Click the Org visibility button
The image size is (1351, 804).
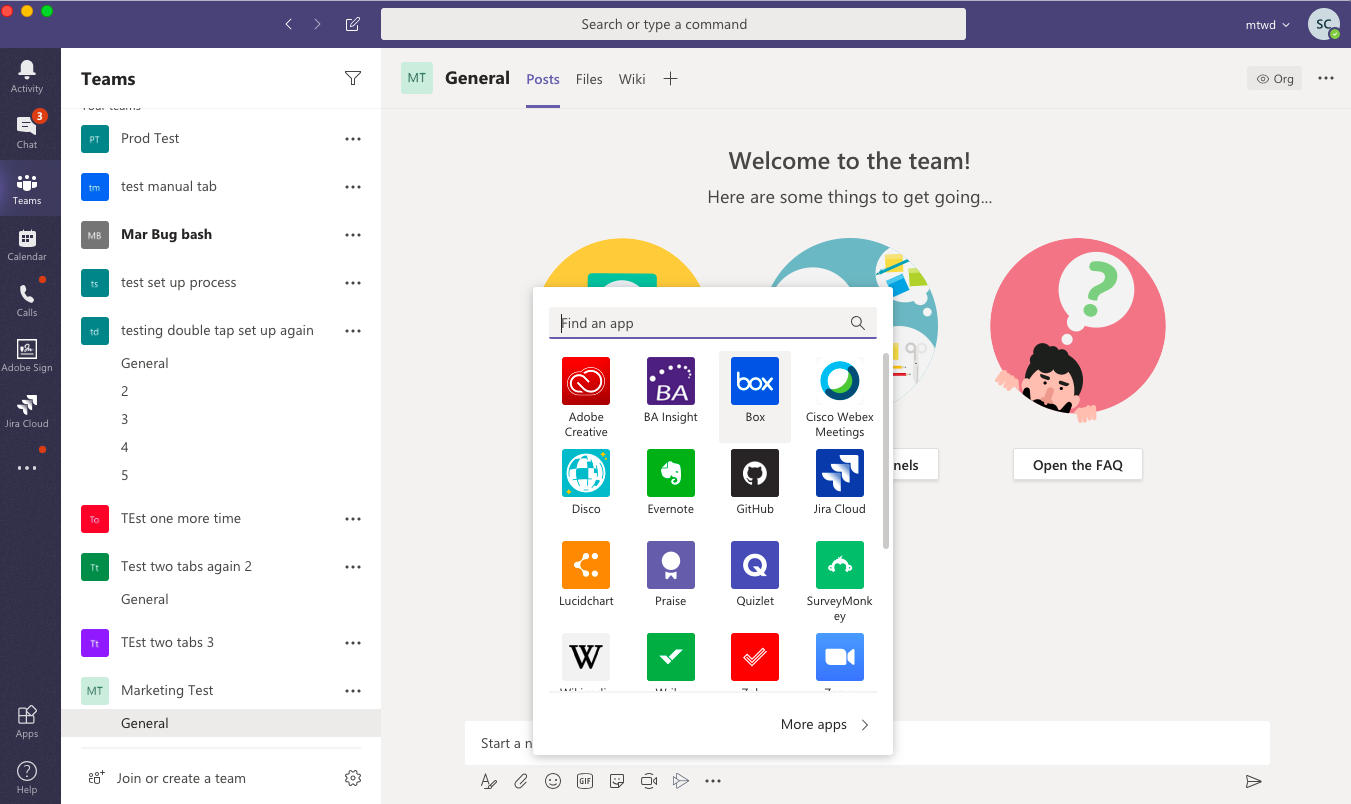click(1274, 78)
